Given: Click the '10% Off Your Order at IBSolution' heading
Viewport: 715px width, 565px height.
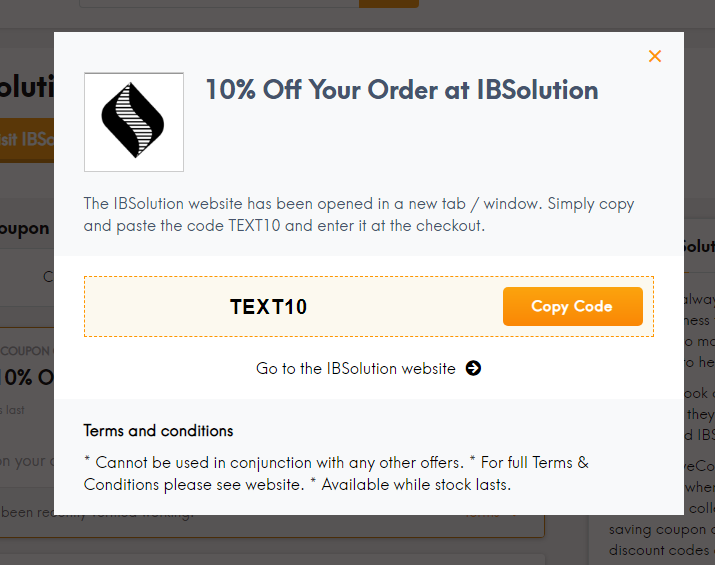Looking at the screenshot, I should (x=402, y=89).
